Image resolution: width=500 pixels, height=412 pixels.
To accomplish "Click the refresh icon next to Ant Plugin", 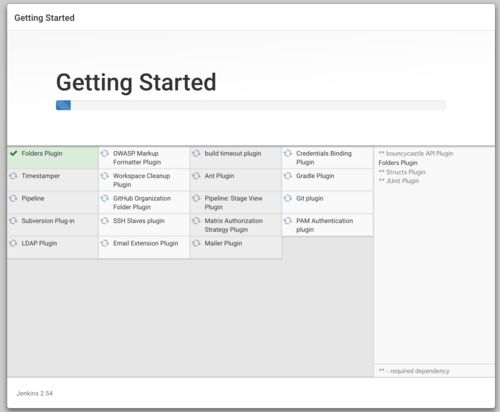I will pyautogui.click(x=196, y=176).
